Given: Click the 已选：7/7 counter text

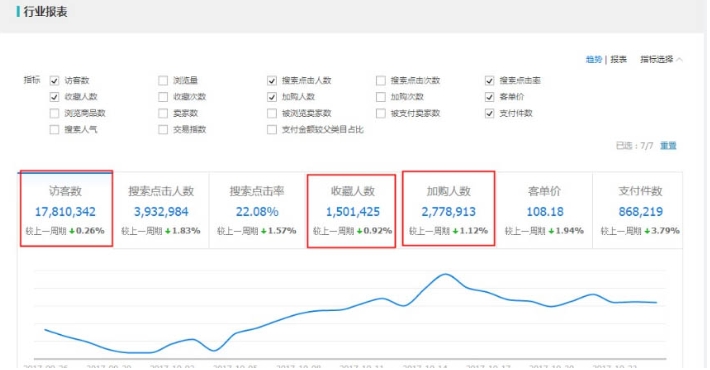Looking at the screenshot, I should pyautogui.click(x=634, y=145).
